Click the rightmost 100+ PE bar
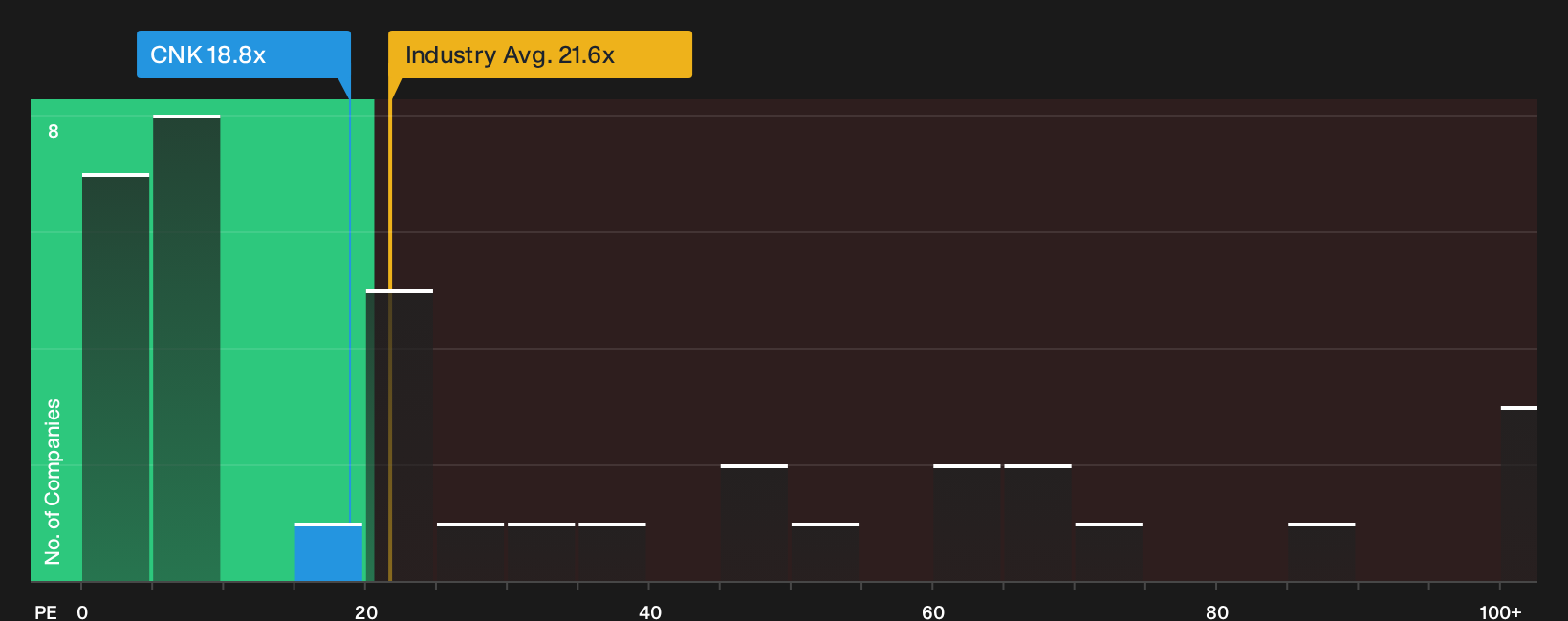Screen dimensions: 1568x621 1519,494
